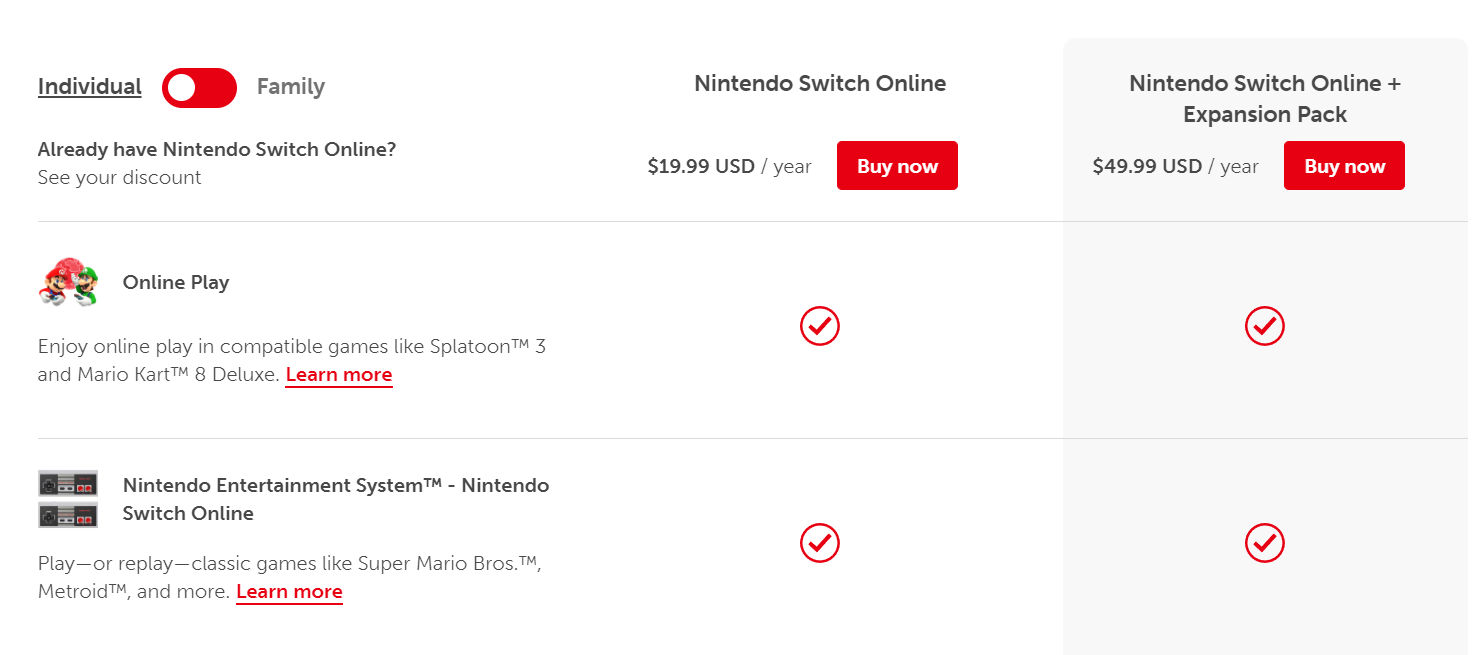Buy the $49.99 Expansion Pack plan

coord(1344,166)
